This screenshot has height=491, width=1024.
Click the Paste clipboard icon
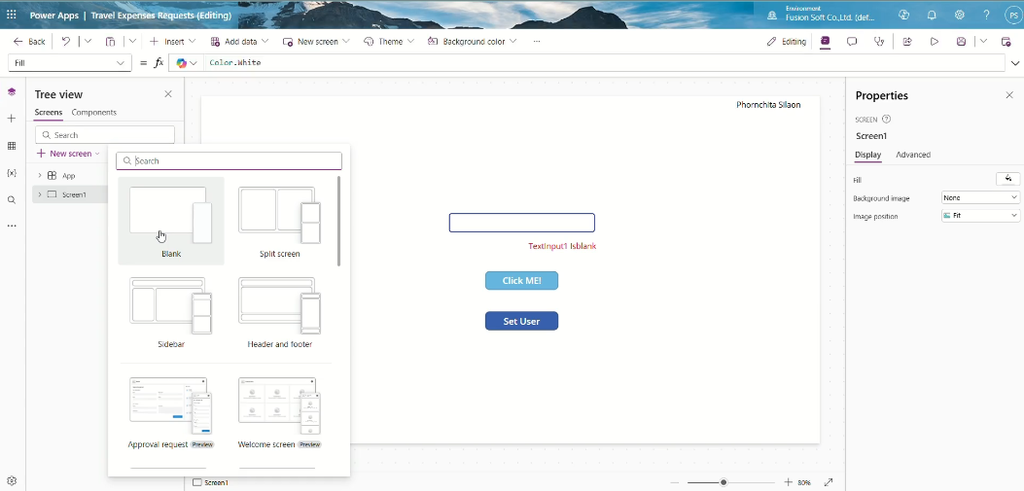pos(110,41)
